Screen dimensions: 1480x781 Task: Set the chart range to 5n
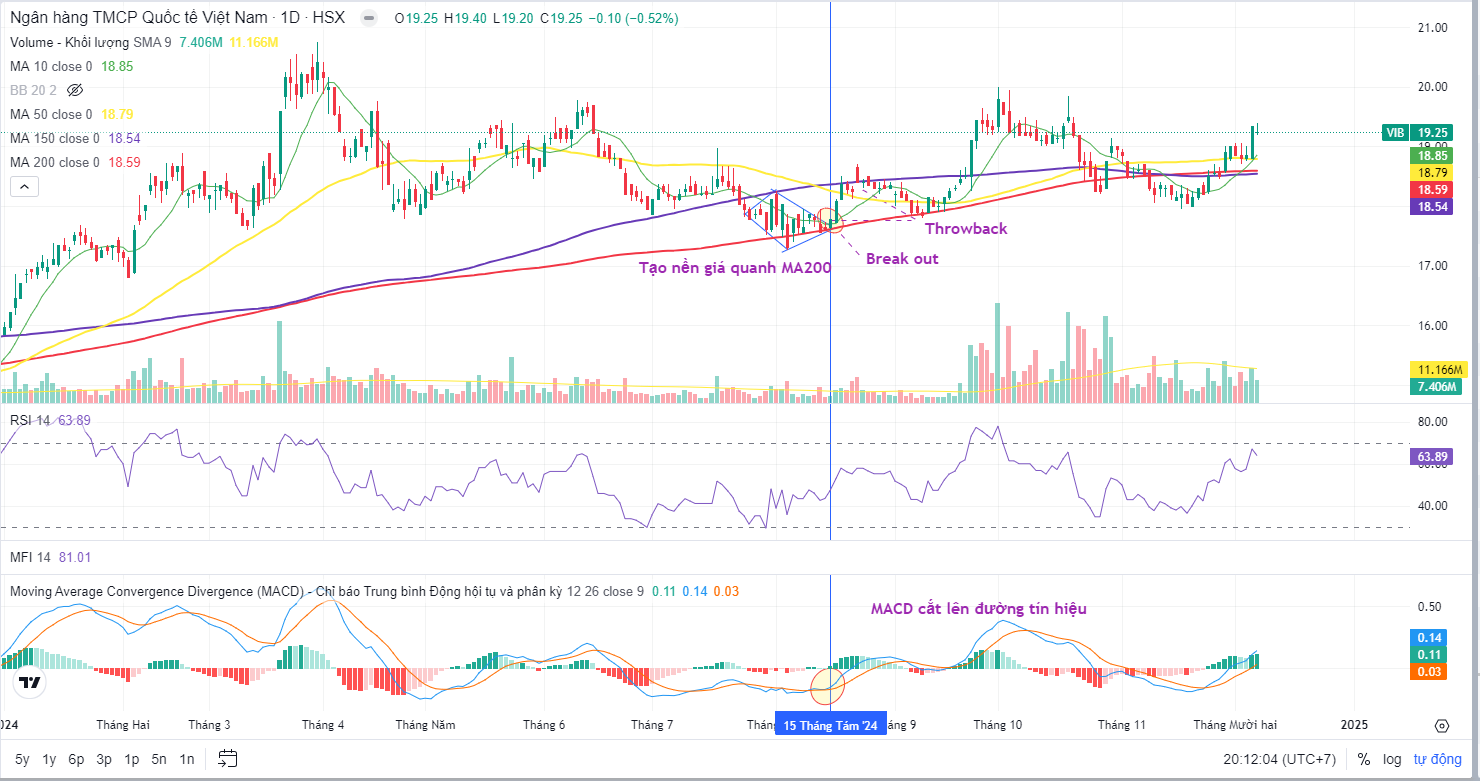tap(159, 759)
